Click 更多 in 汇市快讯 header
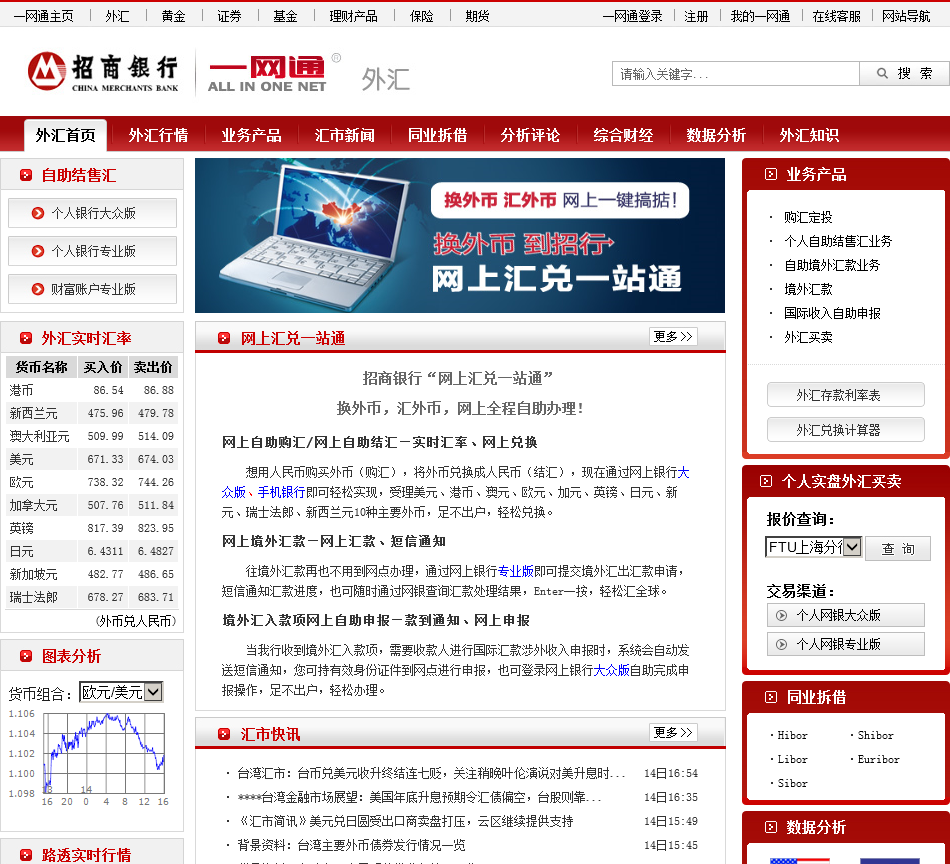Screen dimensions: 950x864 pos(673,733)
